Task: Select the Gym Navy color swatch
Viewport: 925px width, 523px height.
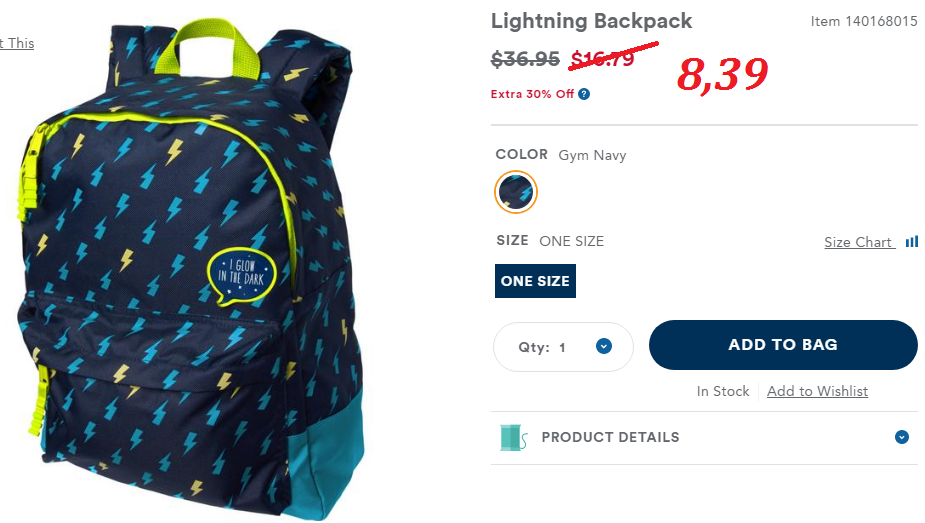Action: pyautogui.click(x=516, y=192)
